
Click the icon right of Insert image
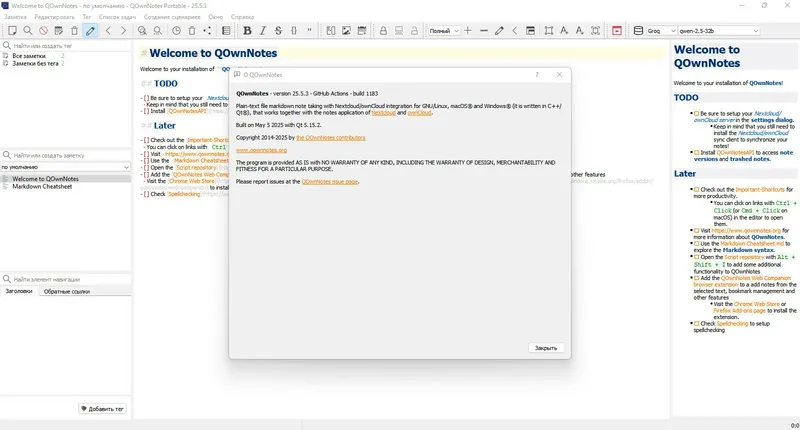[x=362, y=31]
